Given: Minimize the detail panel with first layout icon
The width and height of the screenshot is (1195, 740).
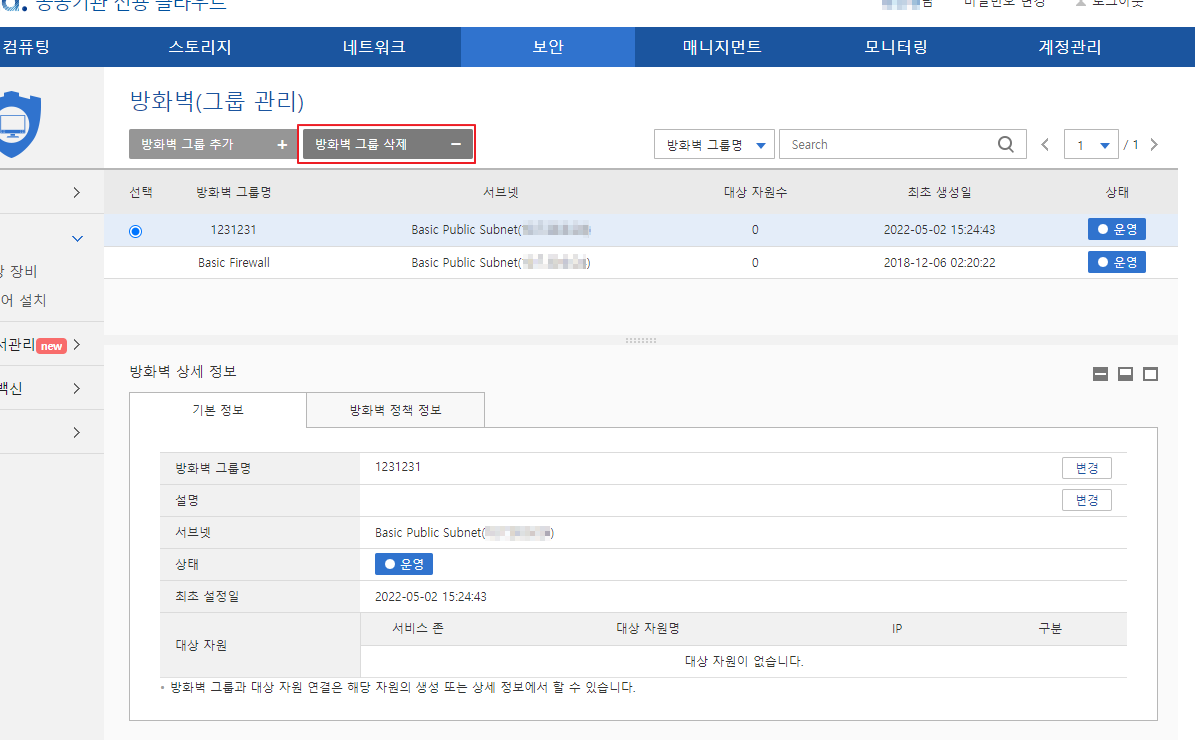Looking at the screenshot, I should point(1100,374).
